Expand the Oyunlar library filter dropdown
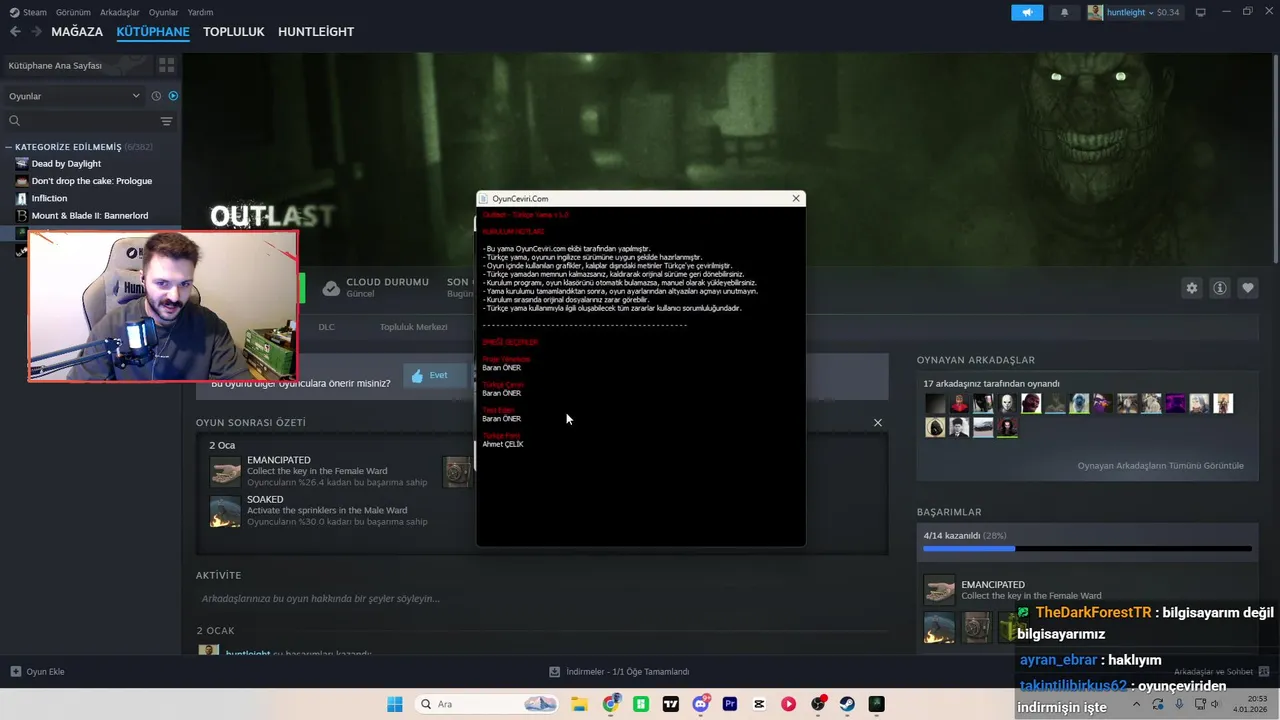This screenshot has height=720, width=1280. pyautogui.click(x=73, y=96)
